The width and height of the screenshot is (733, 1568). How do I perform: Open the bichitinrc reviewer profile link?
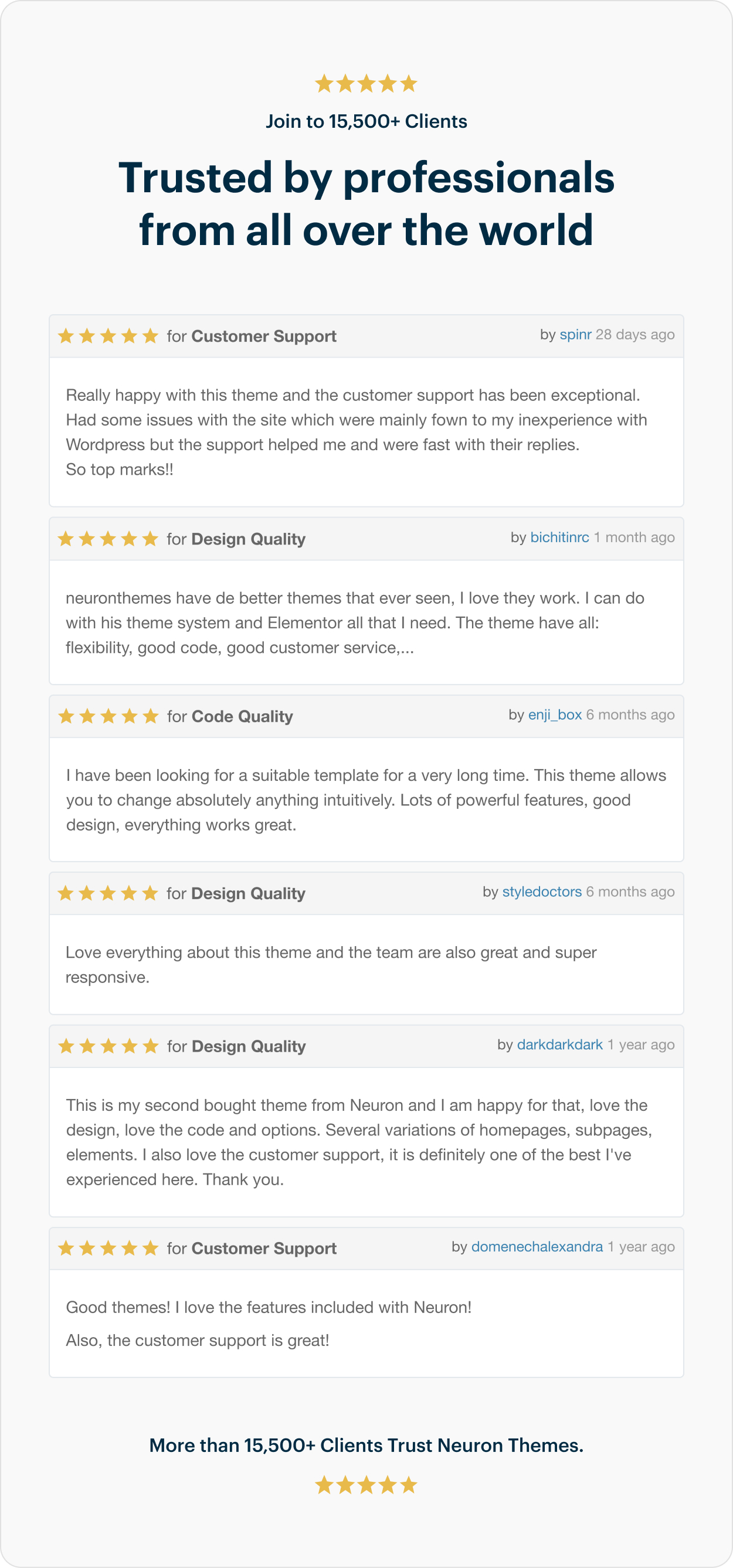[559, 538]
